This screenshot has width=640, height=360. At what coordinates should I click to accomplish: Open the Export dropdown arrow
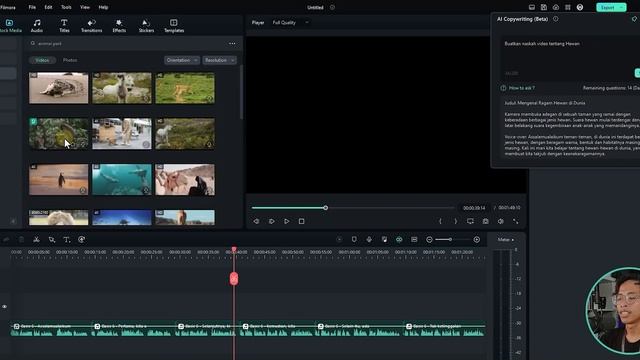pos(622,7)
